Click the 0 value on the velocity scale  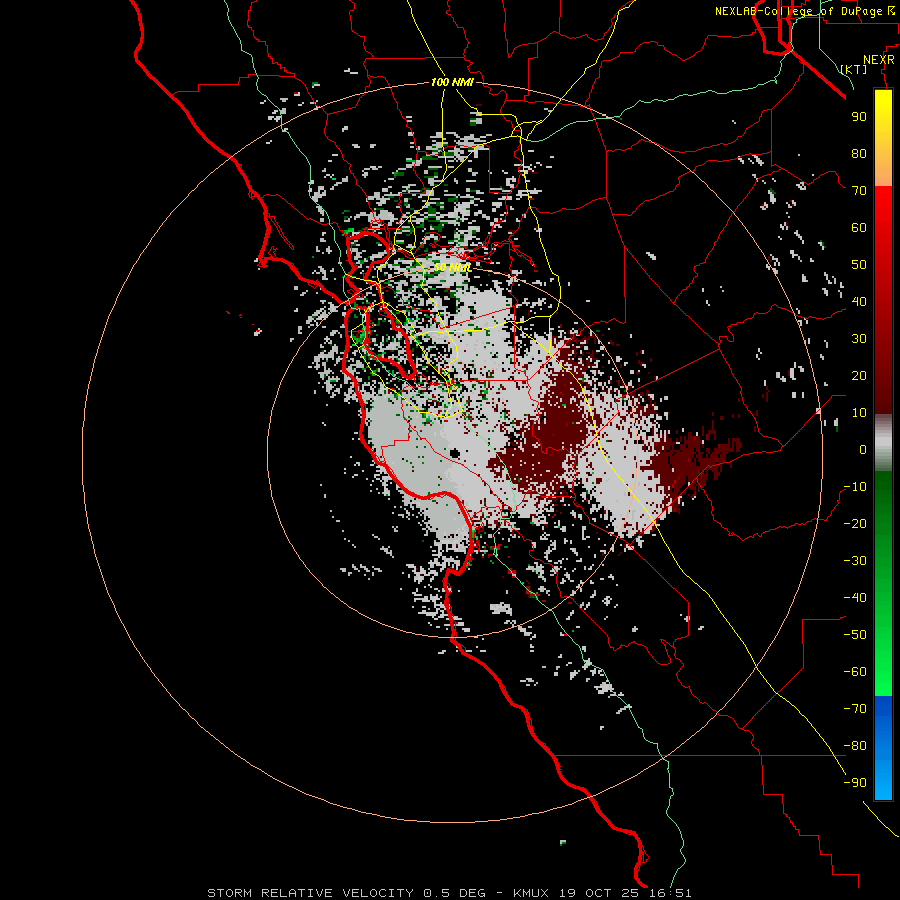[863, 450]
